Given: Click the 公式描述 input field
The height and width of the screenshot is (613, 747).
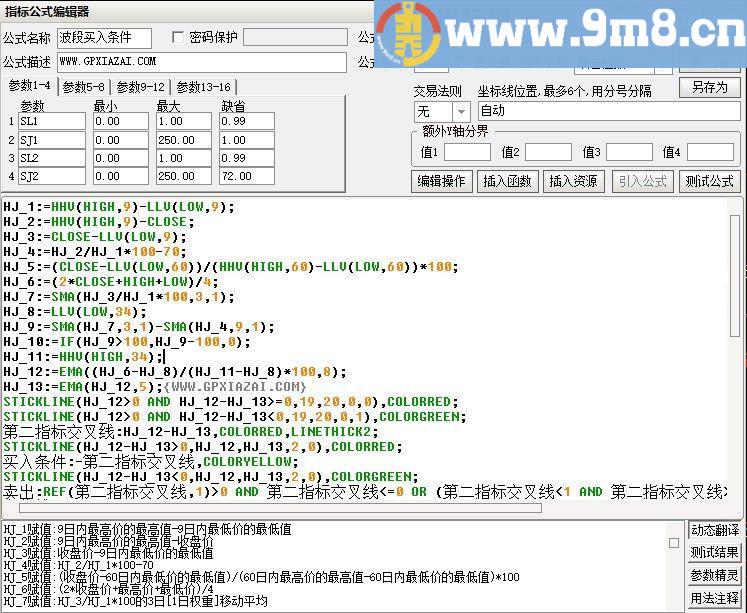Looking at the screenshot, I should (x=202, y=62).
